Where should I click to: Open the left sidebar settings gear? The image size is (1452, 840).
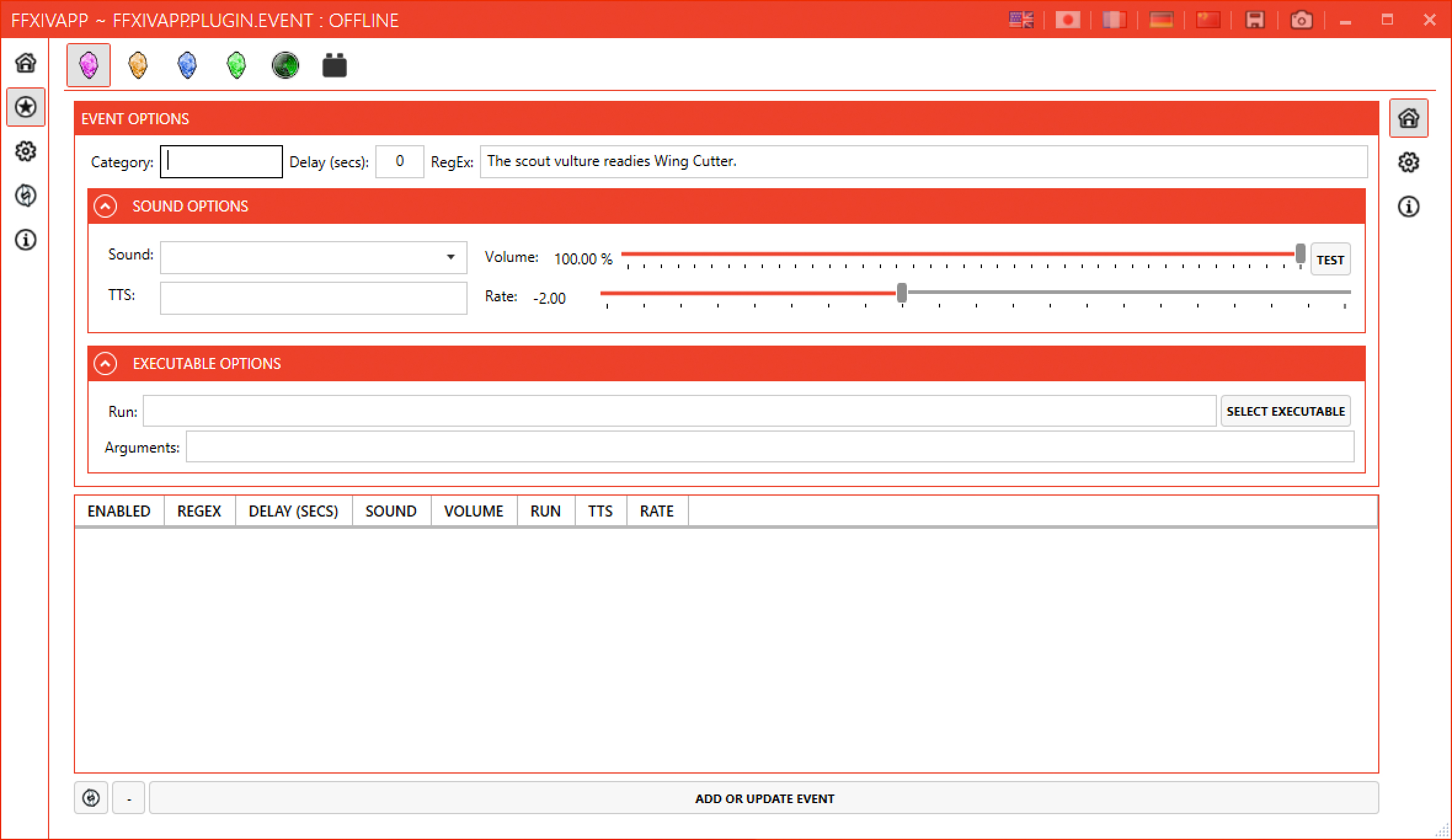(x=25, y=151)
